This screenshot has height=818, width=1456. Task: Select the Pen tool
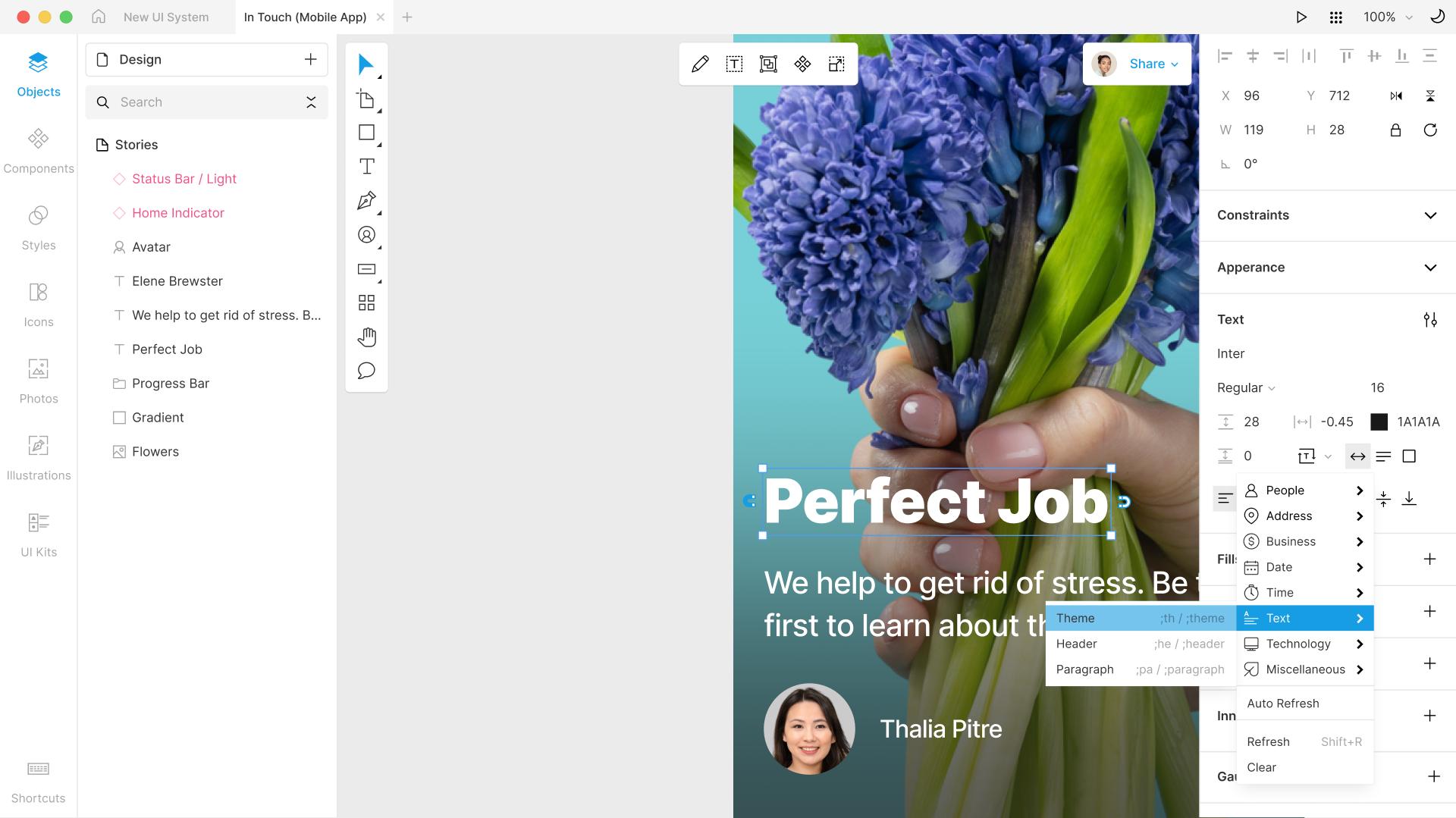(x=366, y=201)
